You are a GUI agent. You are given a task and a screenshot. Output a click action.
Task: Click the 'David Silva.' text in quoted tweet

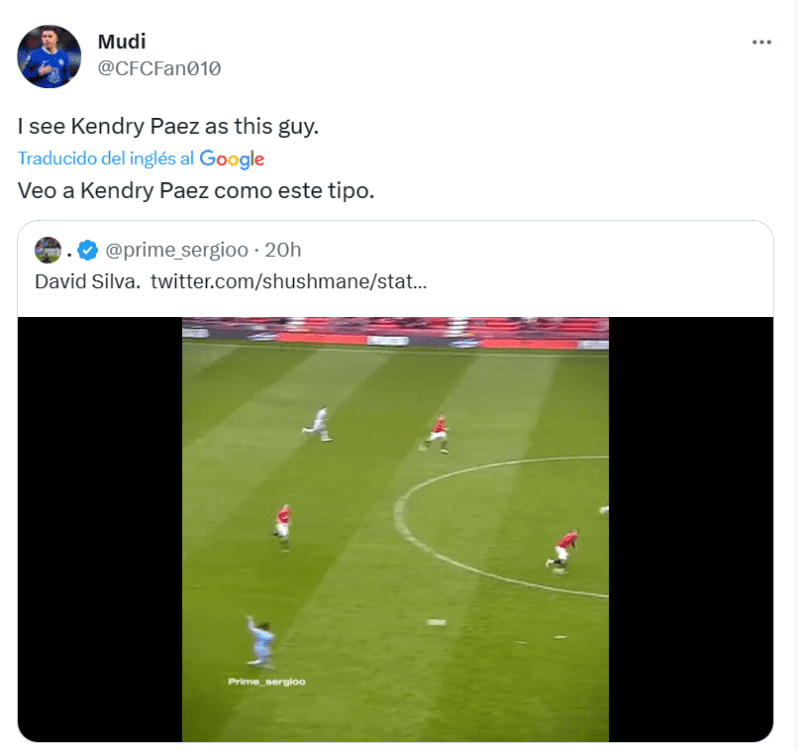(88, 281)
